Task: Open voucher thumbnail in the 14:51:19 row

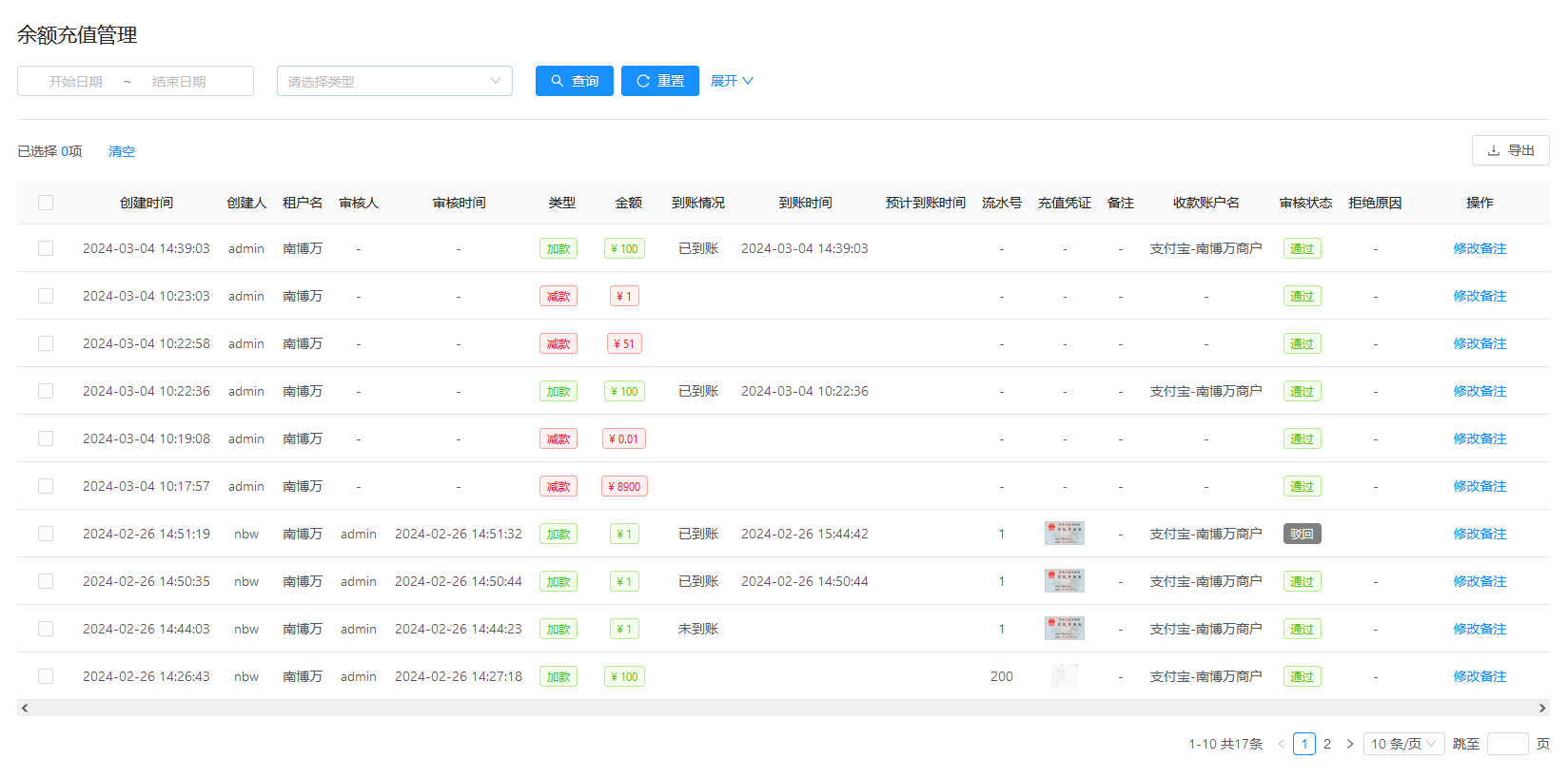Action: coord(1065,534)
